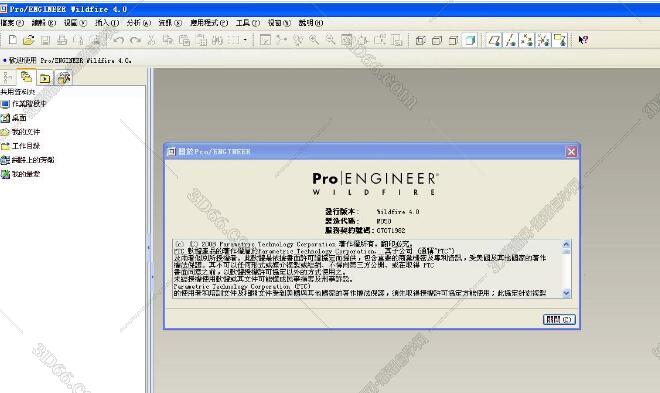Click the Zoom Out magnifier icon
660x393 pixels.
(330, 40)
